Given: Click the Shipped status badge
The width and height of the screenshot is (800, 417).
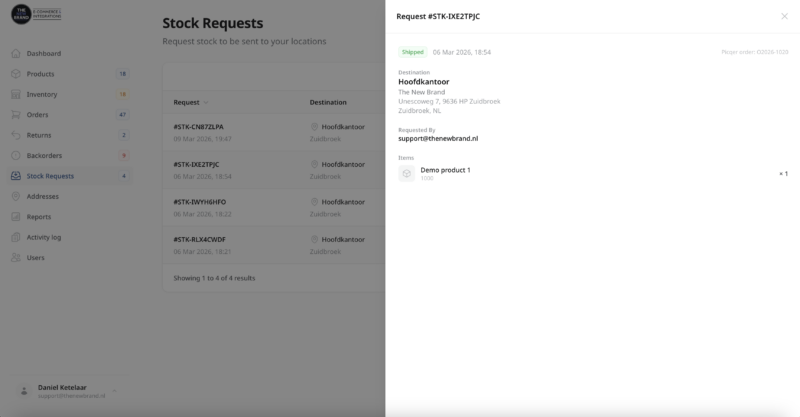Looking at the screenshot, I should [413, 52].
